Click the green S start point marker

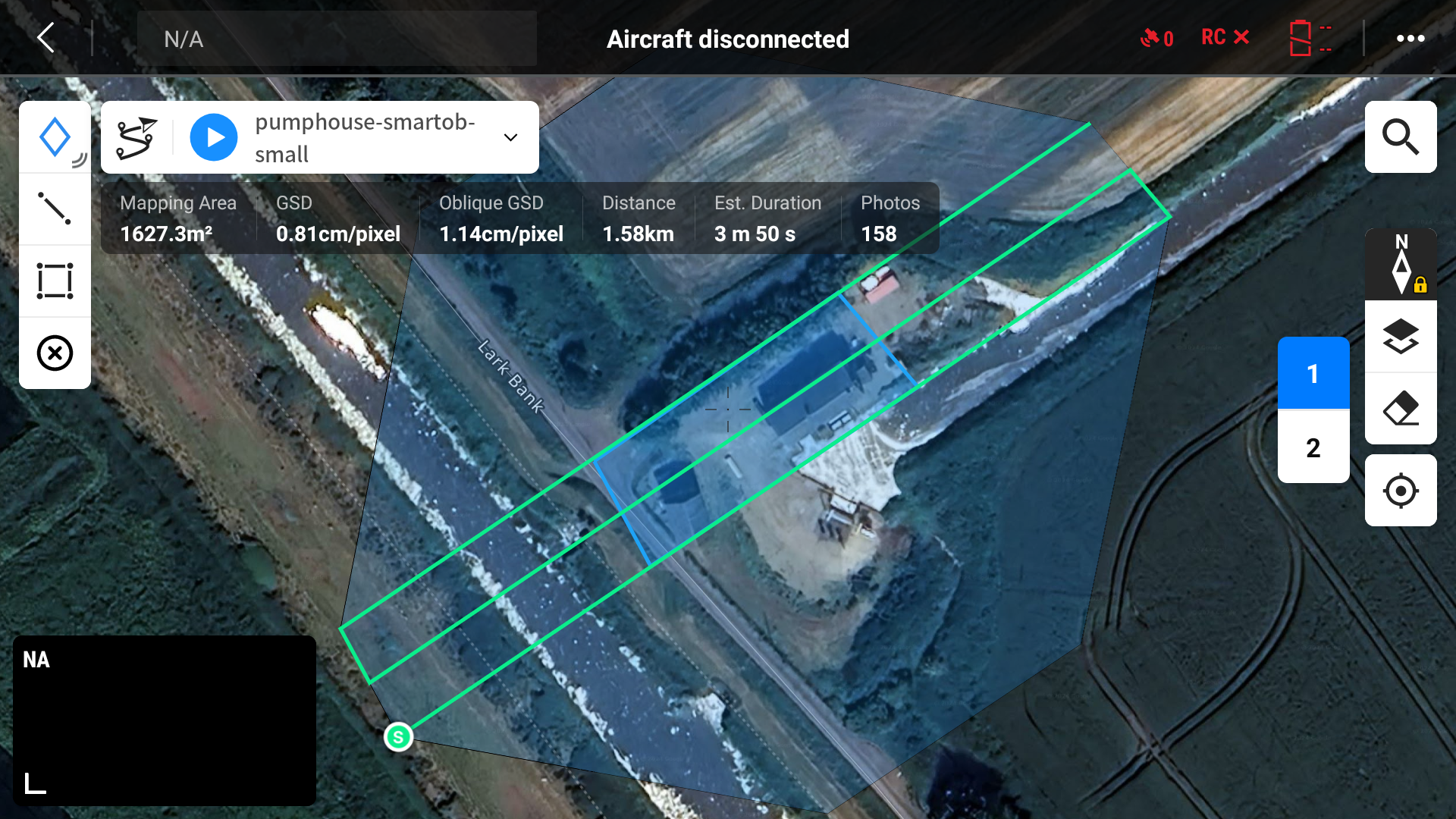[398, 736]
